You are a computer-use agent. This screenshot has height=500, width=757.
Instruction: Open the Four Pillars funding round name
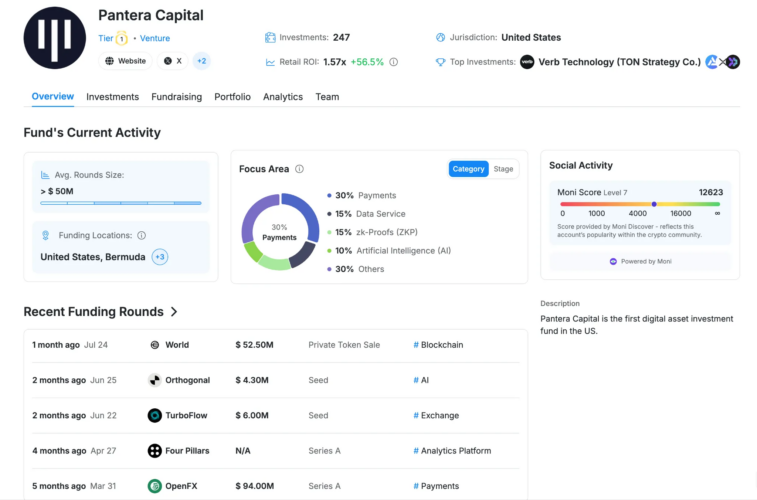pos(187,450)
